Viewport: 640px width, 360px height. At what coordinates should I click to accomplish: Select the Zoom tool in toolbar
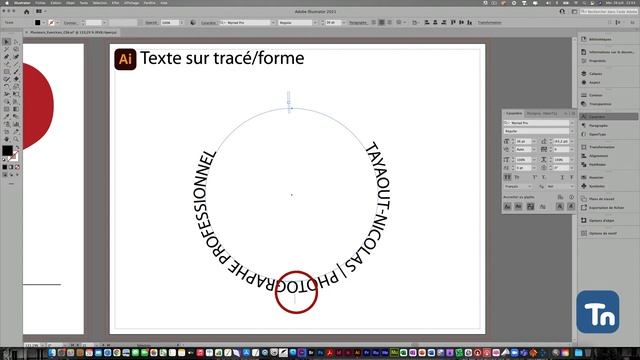point(16,139)
